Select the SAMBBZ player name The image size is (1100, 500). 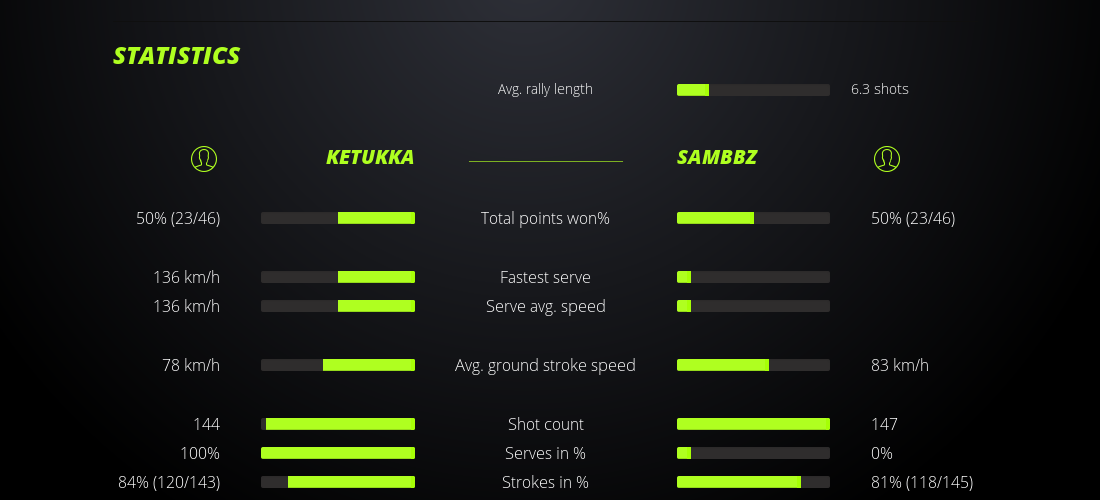[717, 158]
